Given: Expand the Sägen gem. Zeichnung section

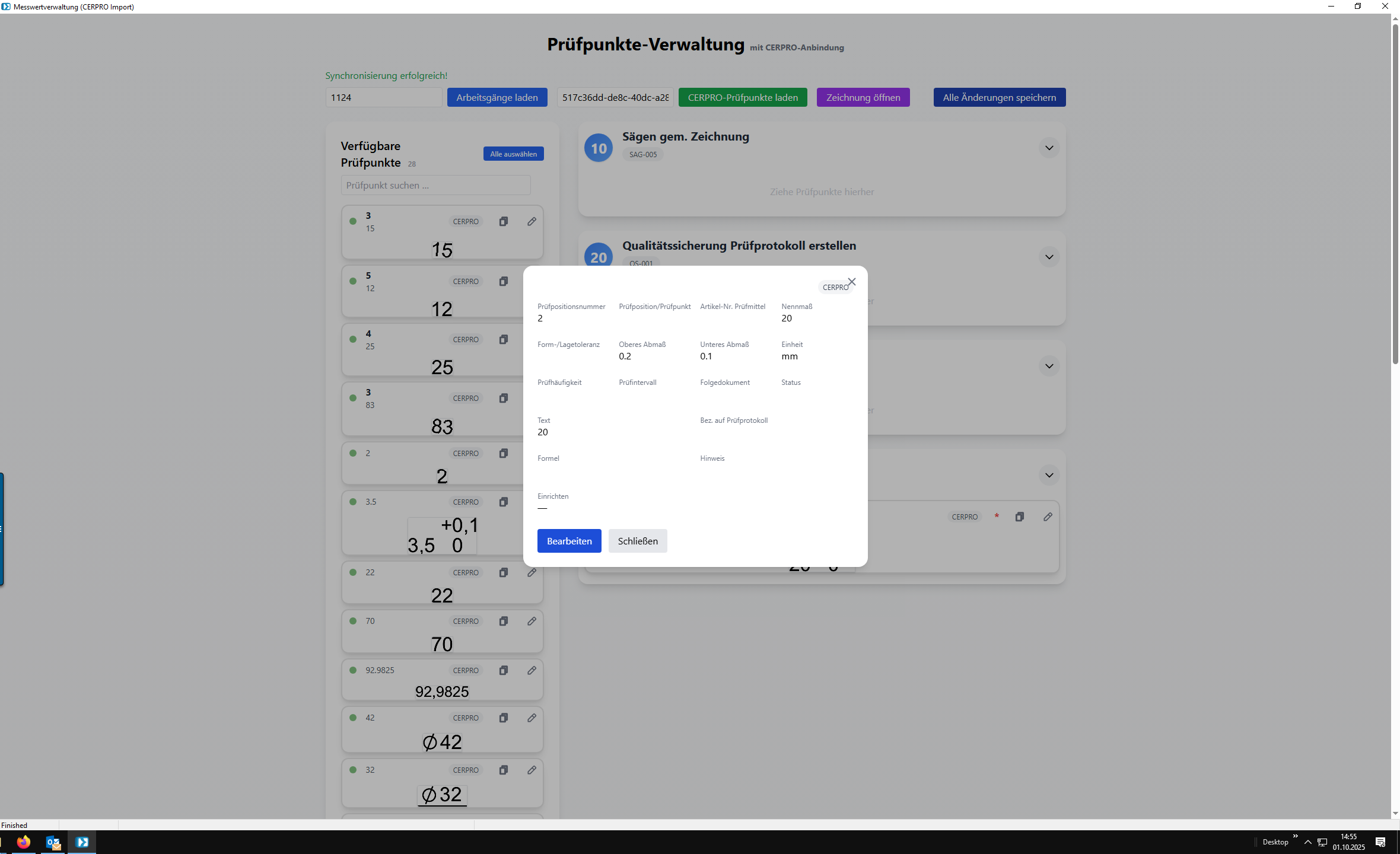Looking at the screenshot, I should tap(1049, 148).
